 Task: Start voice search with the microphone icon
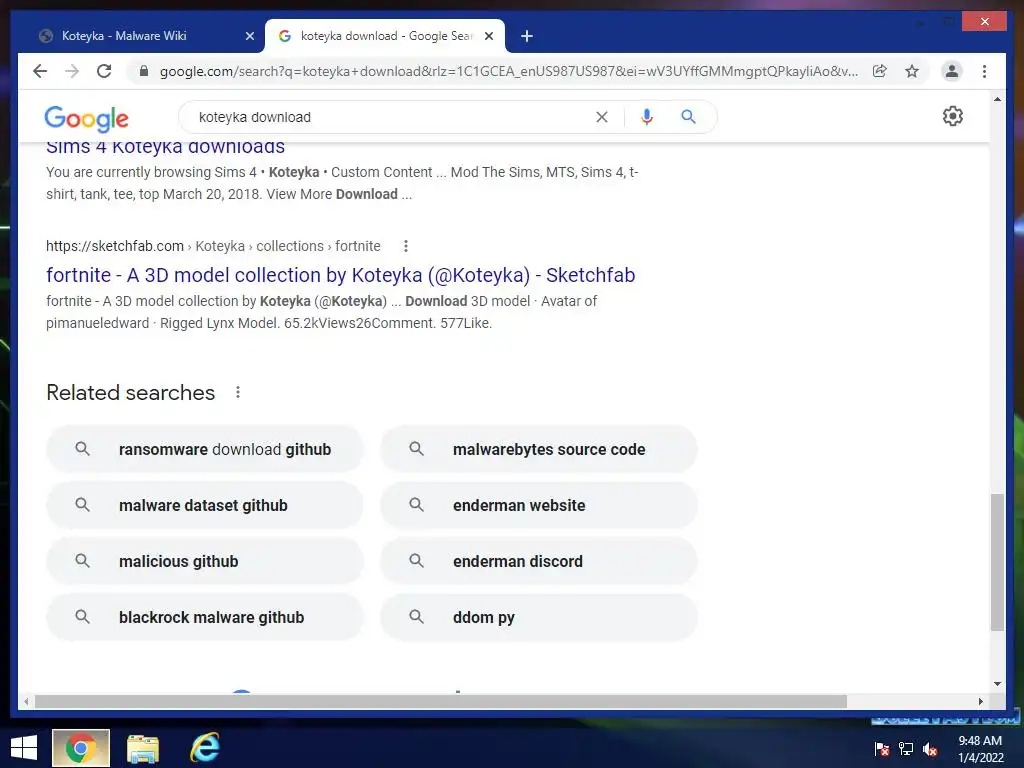point(647,117)
